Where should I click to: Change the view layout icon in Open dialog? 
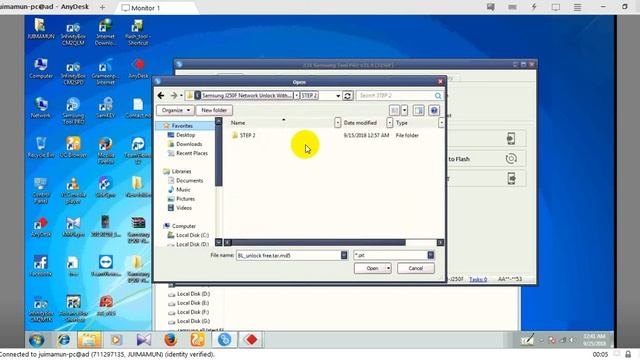[394, 110]
